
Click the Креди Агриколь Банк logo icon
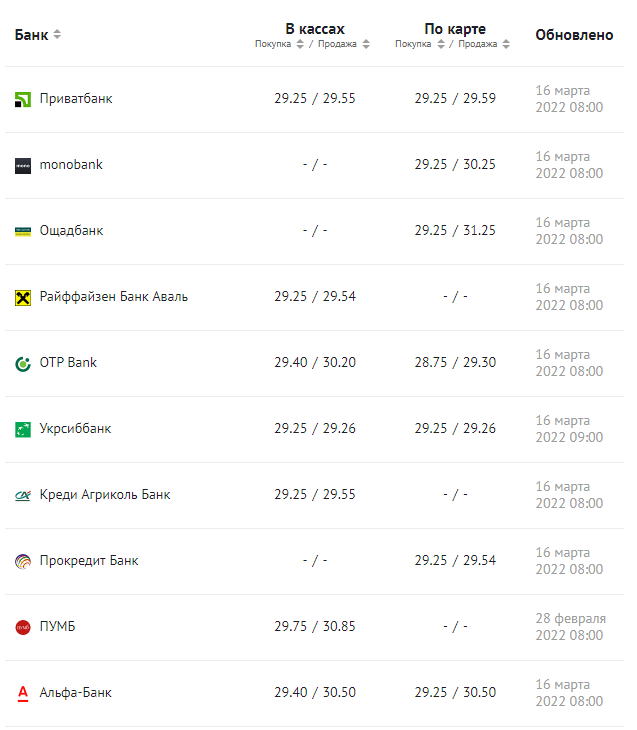(23, 495)
